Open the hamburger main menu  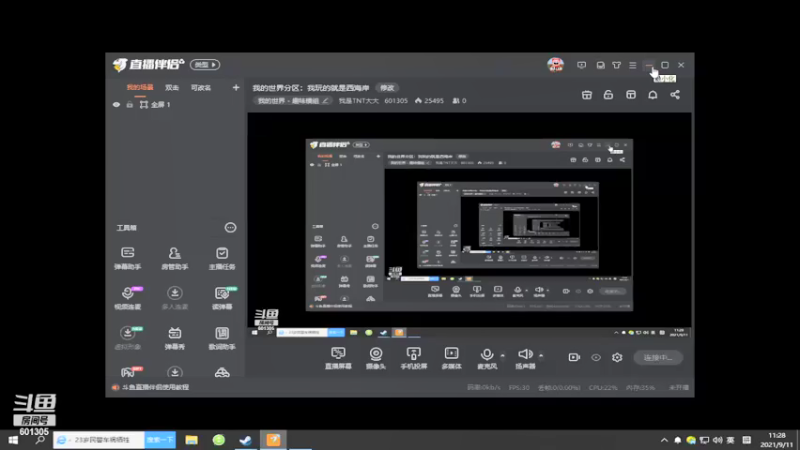(632, 65)
